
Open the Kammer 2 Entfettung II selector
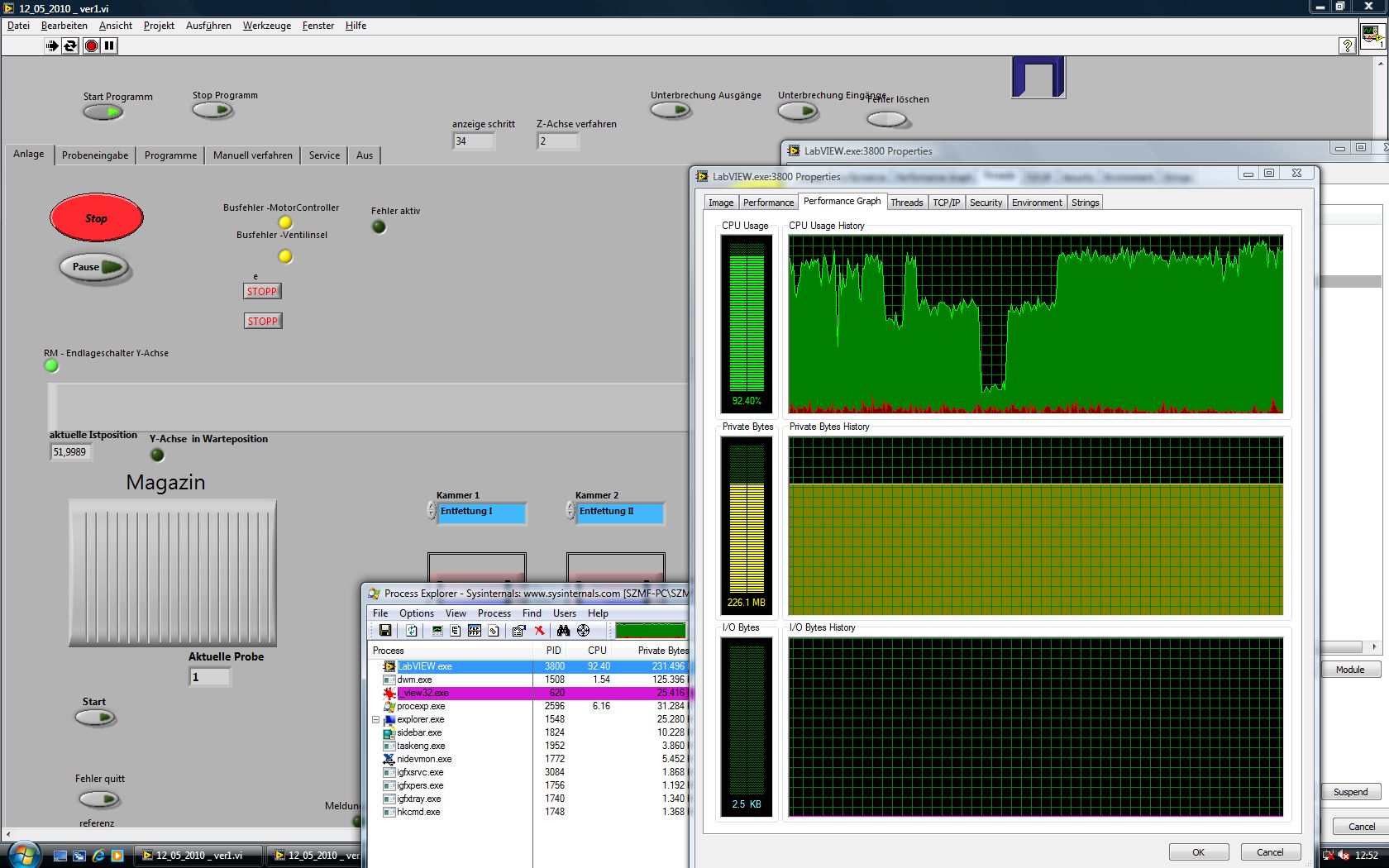pos(620,512)
